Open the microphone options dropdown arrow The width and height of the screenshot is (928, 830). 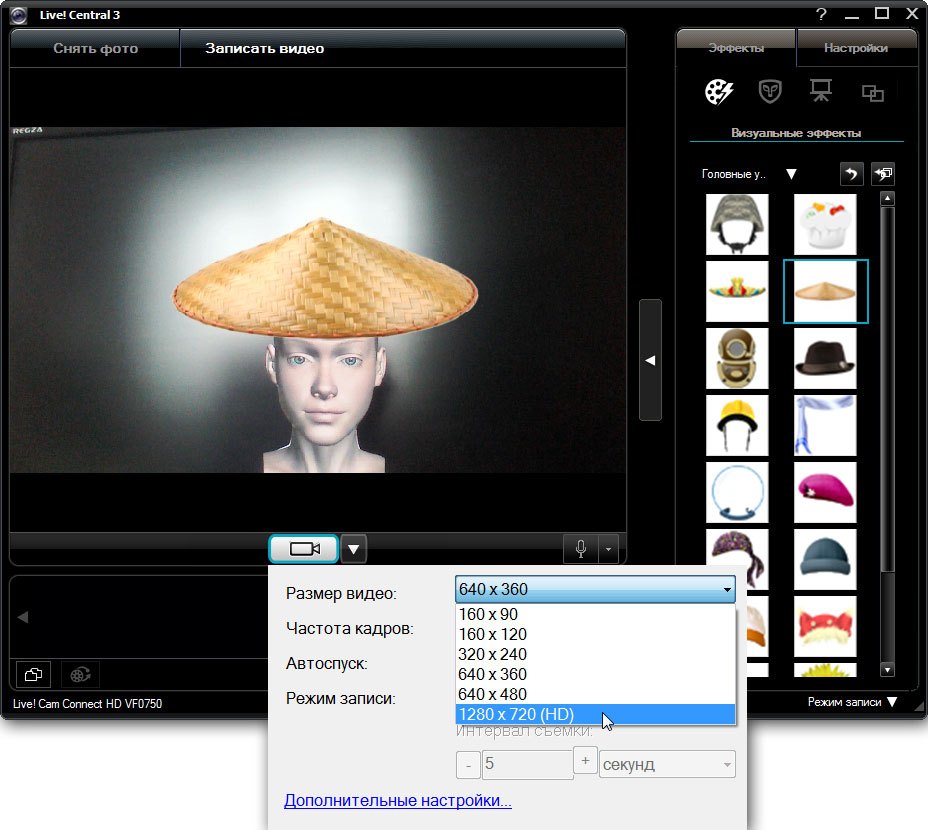click(608, 549)
